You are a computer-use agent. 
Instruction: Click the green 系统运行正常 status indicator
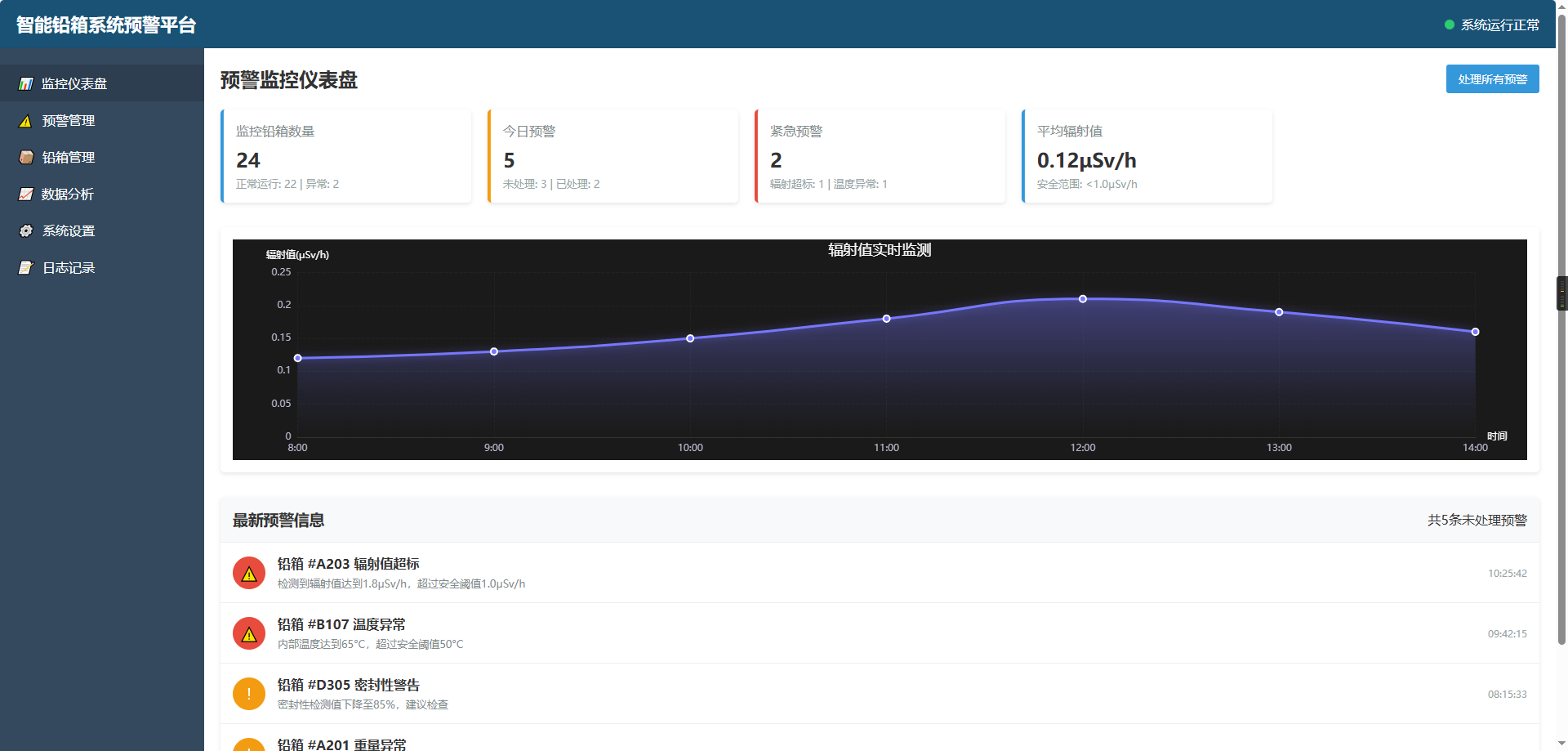coord(1450,25)
